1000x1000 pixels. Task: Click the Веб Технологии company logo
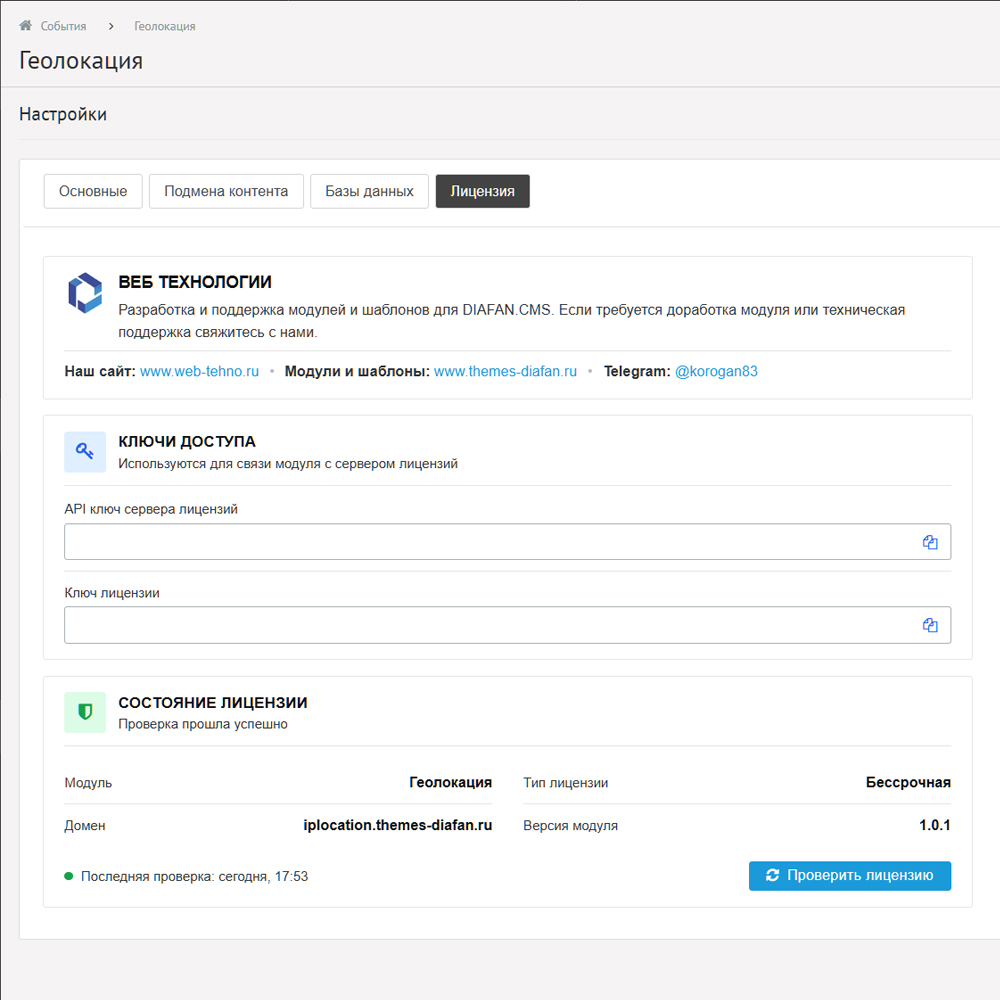(85, 292)
